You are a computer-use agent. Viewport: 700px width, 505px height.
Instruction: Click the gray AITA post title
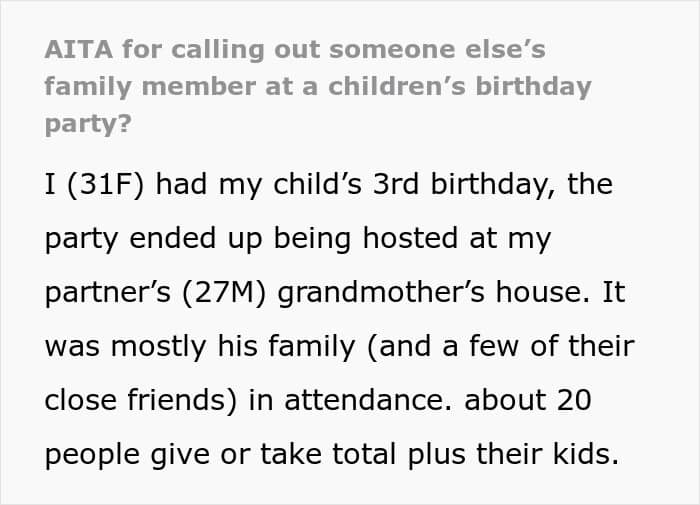(317, 86)
